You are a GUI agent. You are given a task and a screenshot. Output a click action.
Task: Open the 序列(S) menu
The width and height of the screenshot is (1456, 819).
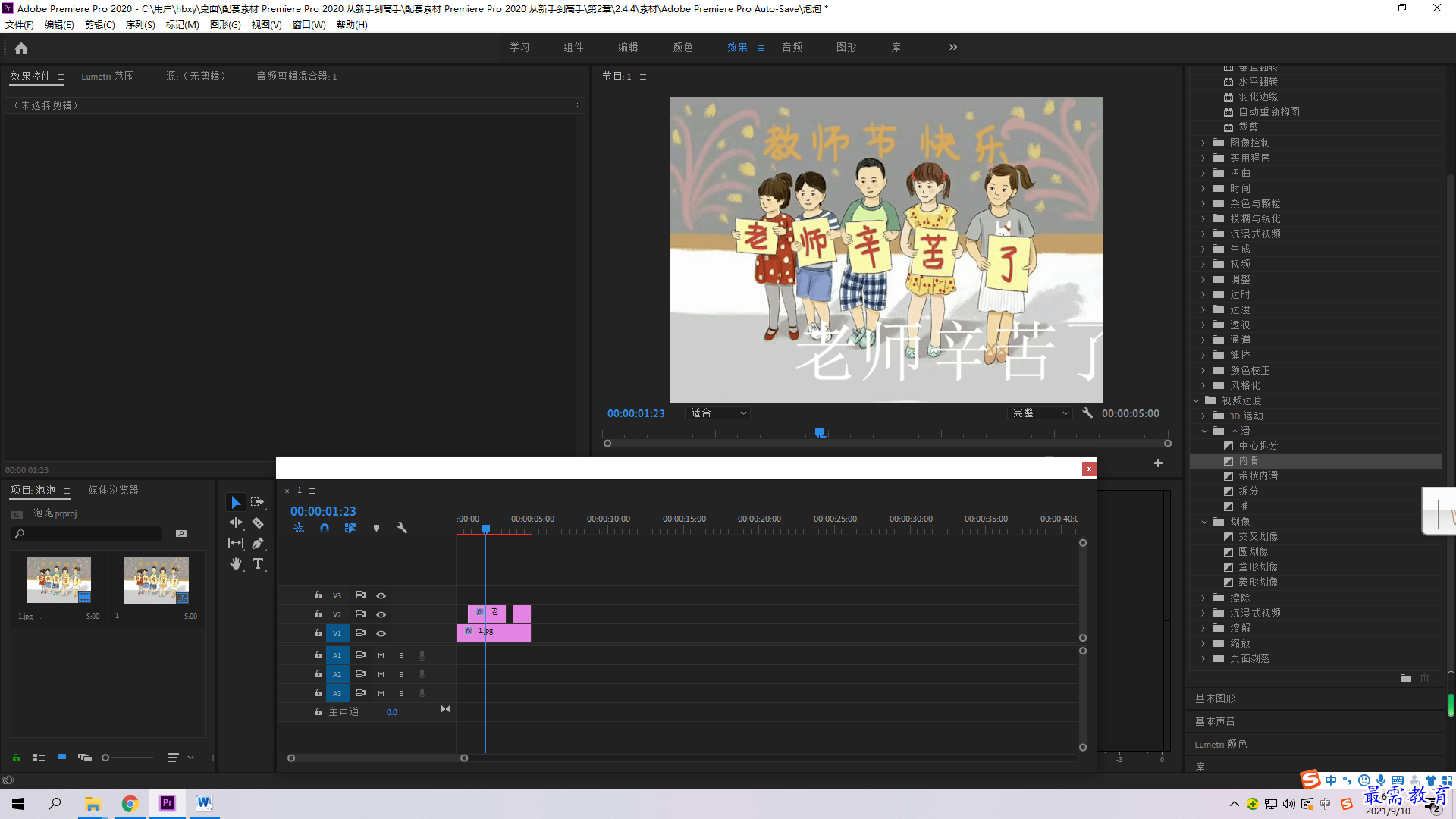140,25
